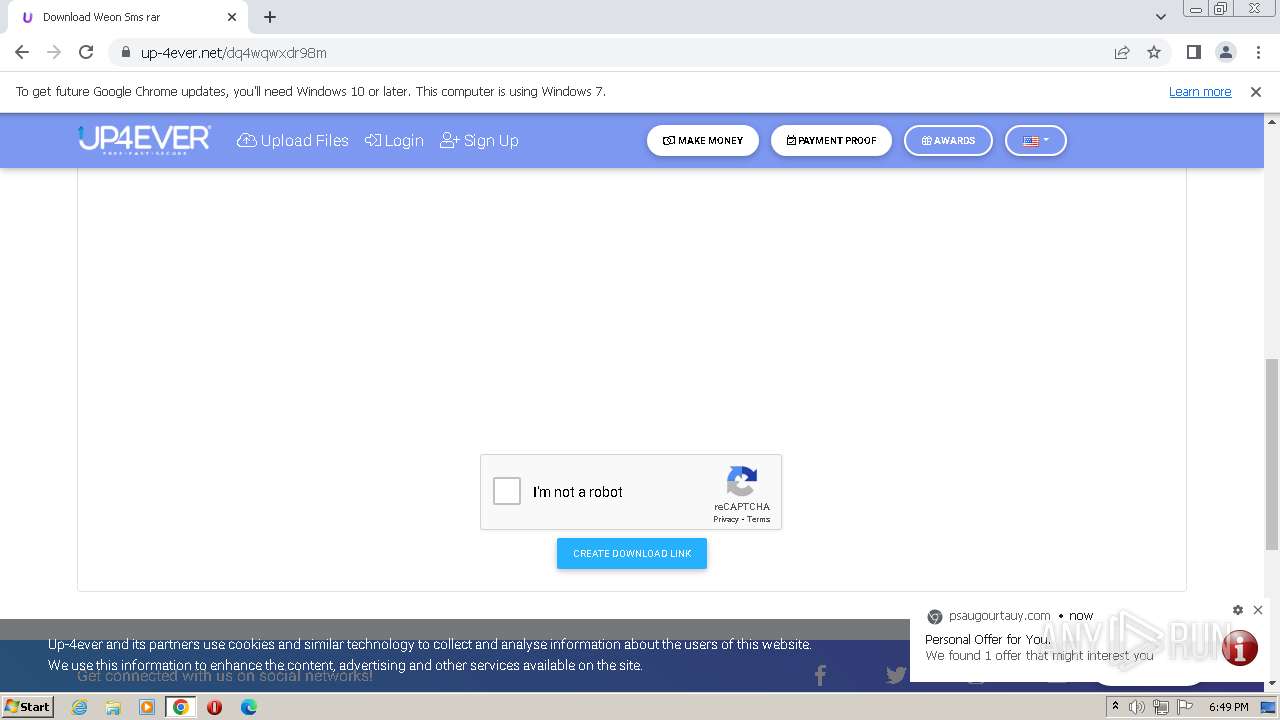Bookmark this page with the star icon

1154,52
